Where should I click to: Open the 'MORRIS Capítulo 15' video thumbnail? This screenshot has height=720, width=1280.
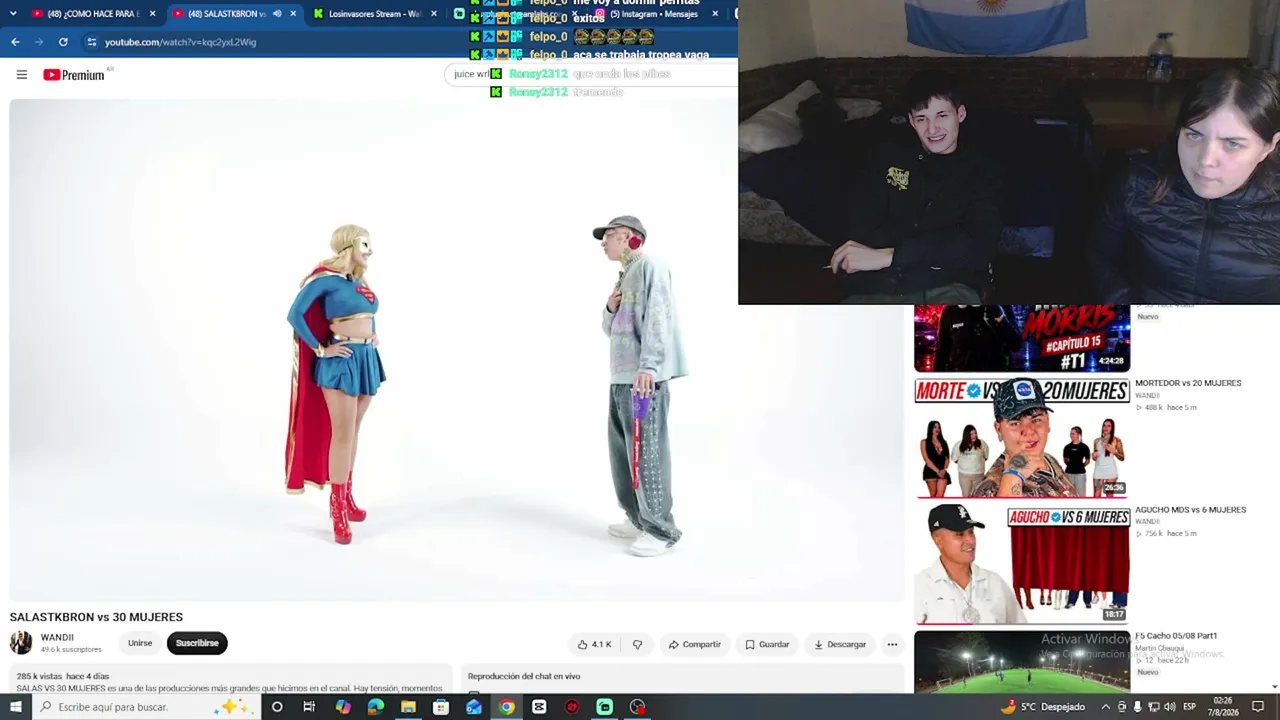point(1022,339)
